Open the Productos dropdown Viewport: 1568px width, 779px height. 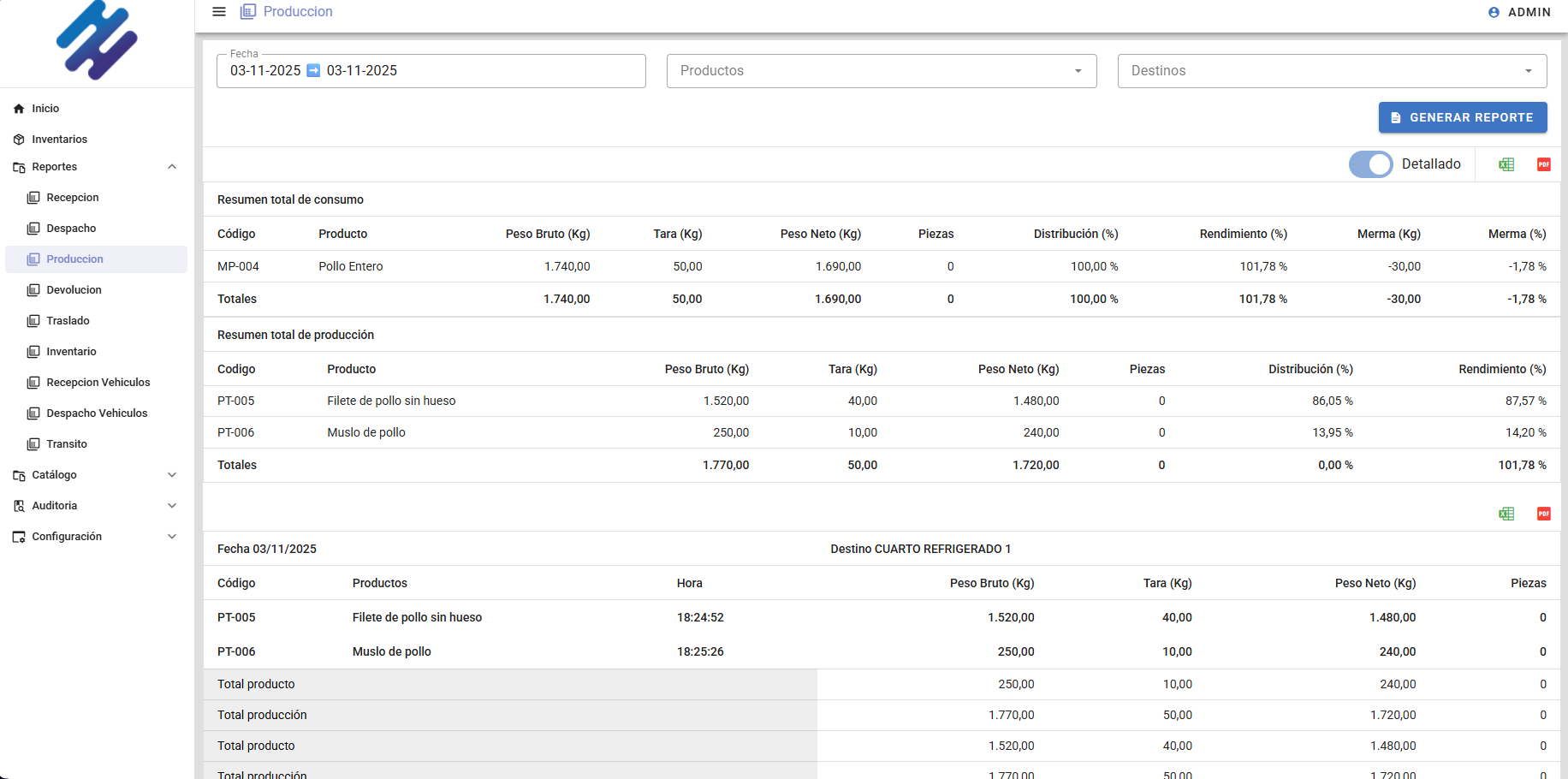coord(881,71)
